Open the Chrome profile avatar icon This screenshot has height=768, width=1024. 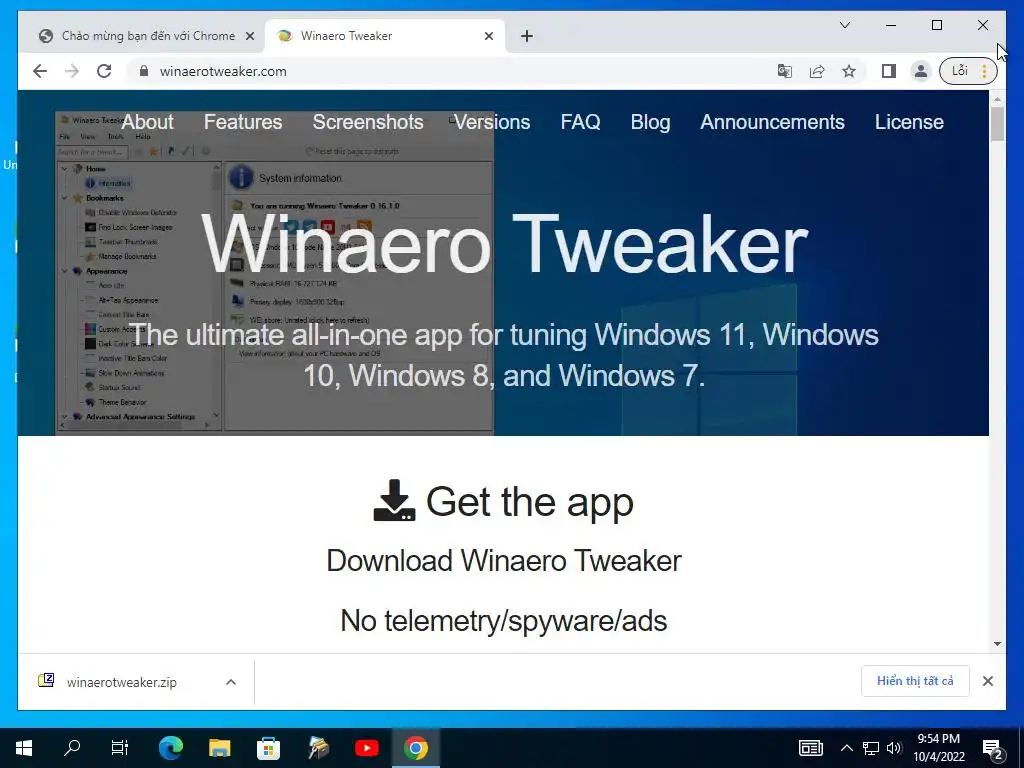(921, 71)
